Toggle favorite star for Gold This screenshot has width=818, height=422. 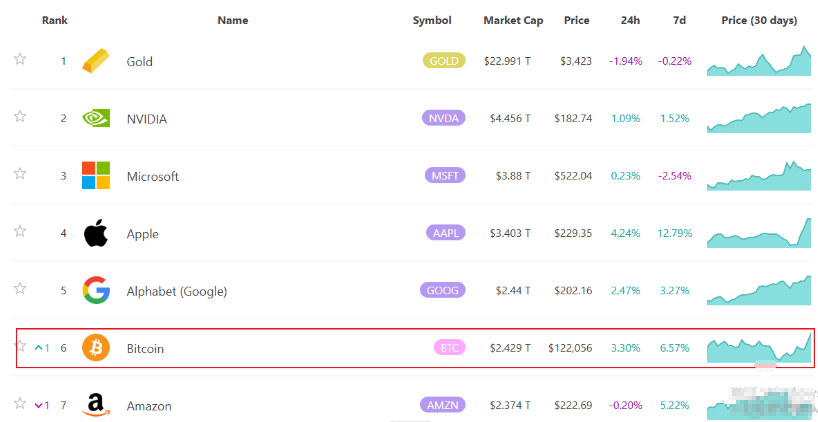tap(20, 59)
